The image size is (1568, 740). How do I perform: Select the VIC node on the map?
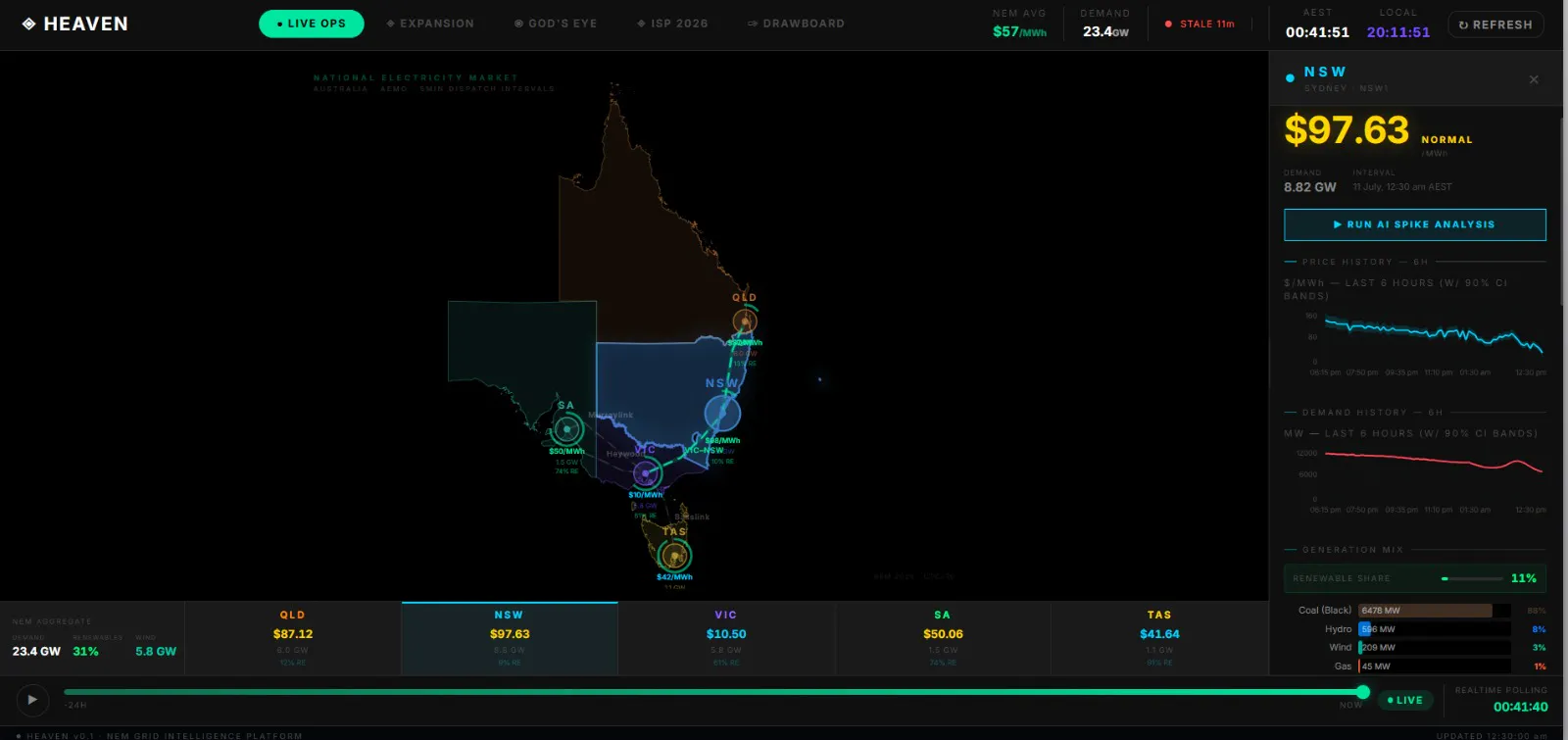(x=646, y=474)
